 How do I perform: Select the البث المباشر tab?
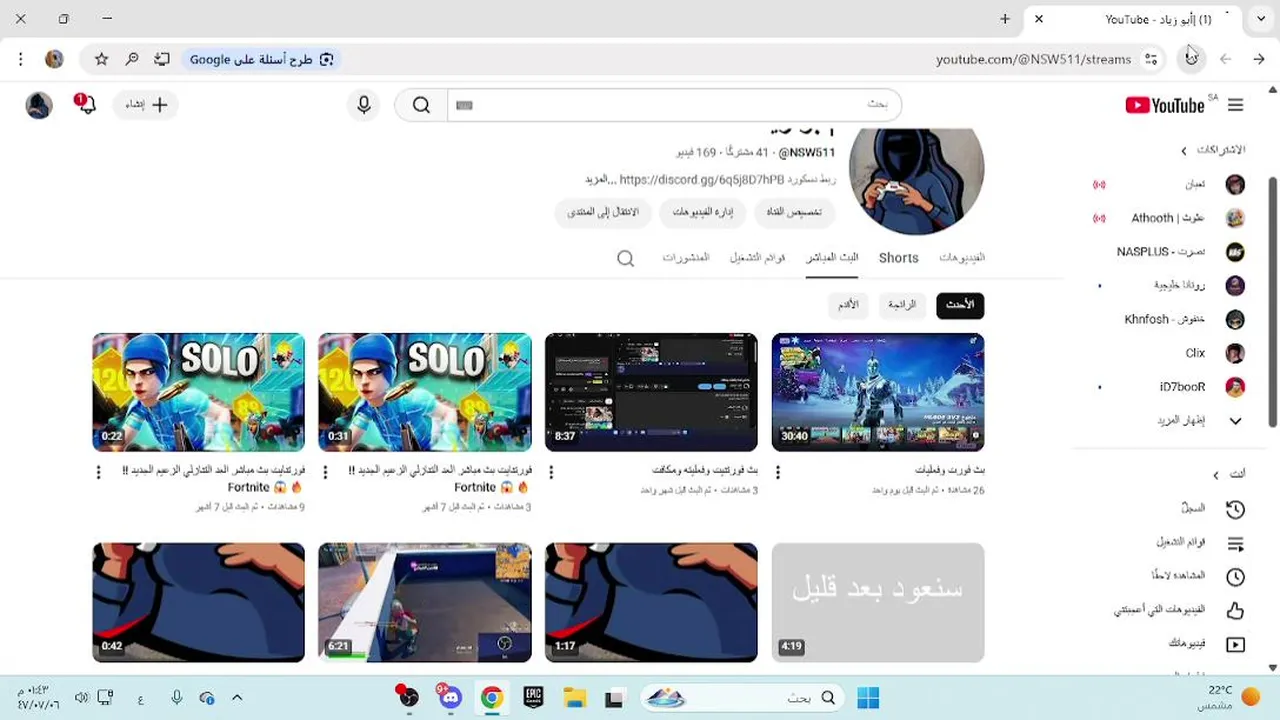(832, 258)
